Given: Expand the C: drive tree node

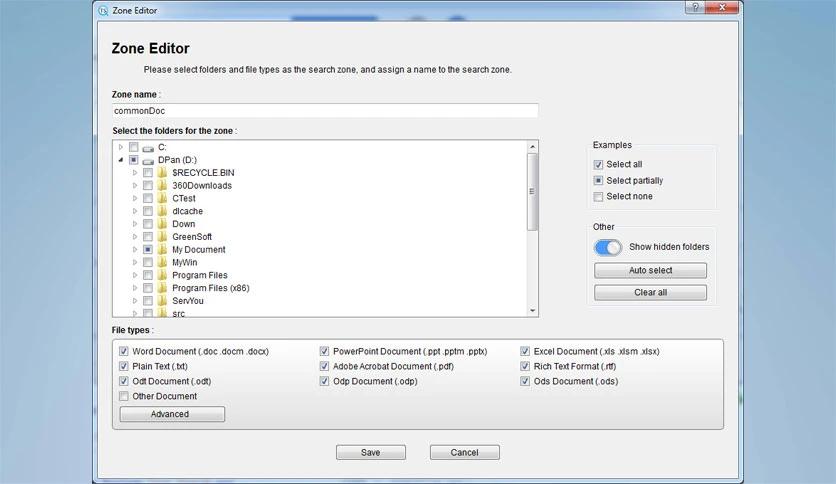Looking at the screenshot, I should click(121, 147).
